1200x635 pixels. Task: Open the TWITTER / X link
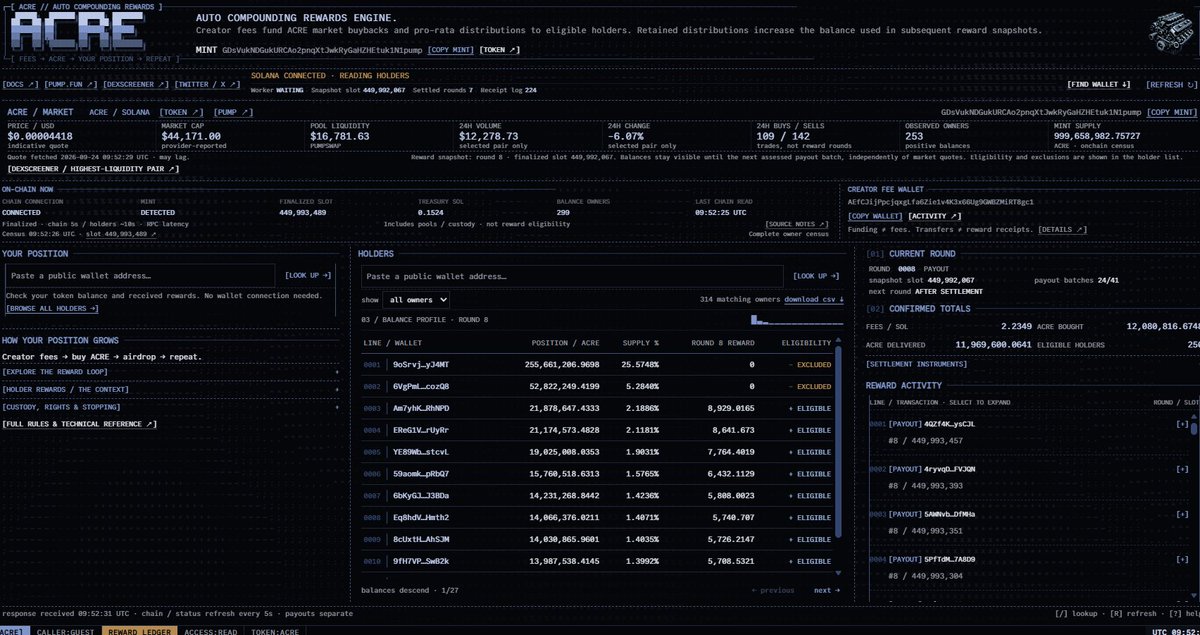point(206,85)
